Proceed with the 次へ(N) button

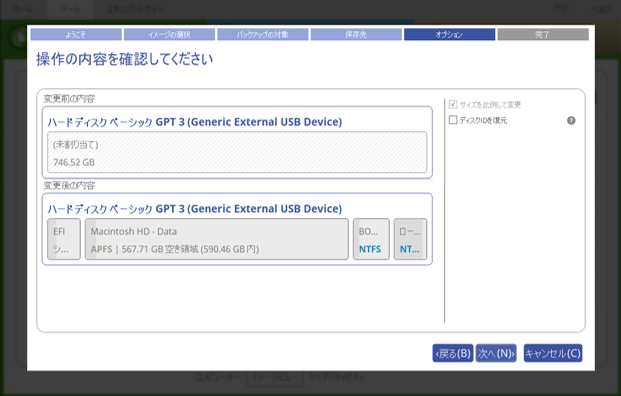pos(496,353)
